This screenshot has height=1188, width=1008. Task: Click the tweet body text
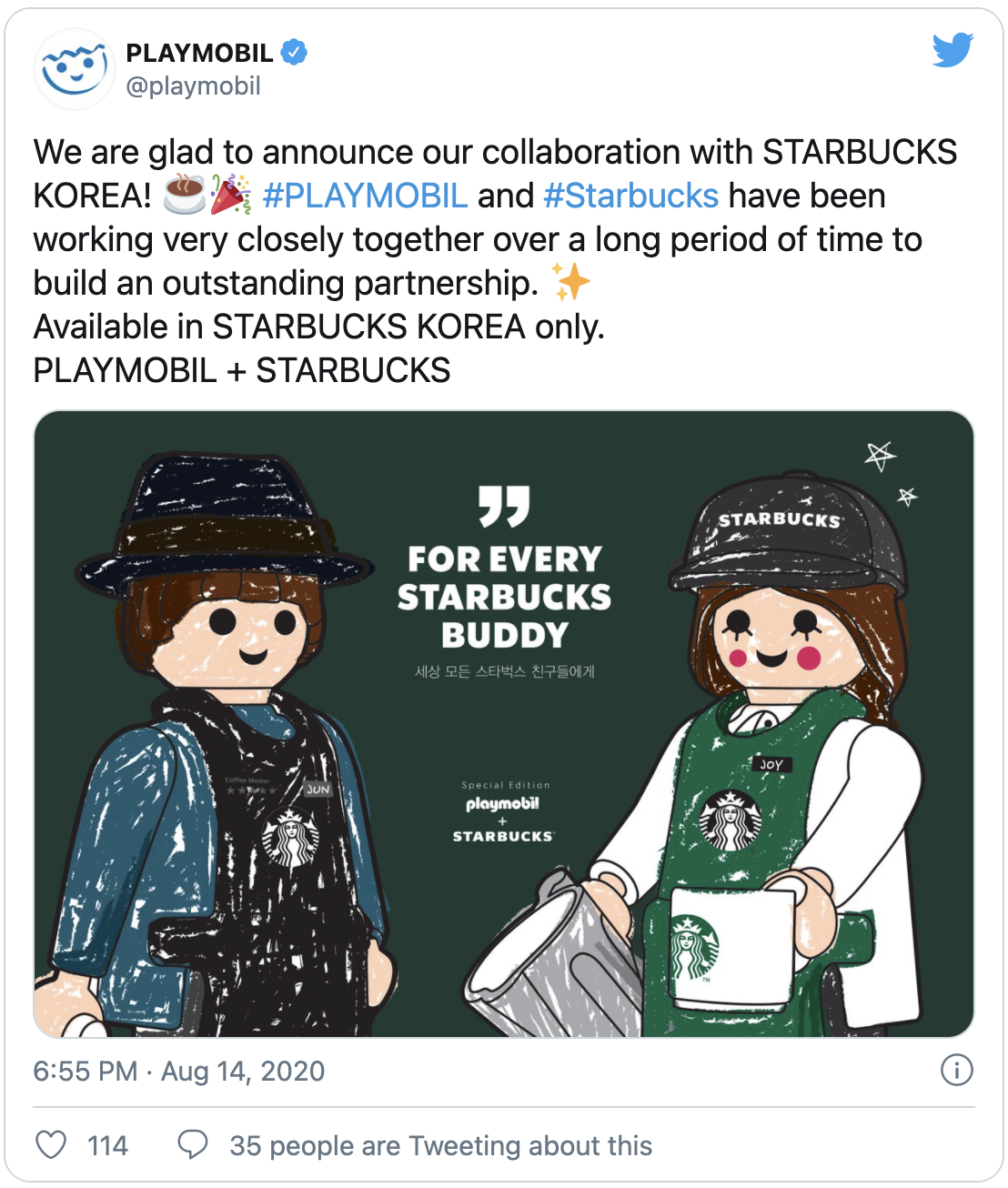[496, 261]
